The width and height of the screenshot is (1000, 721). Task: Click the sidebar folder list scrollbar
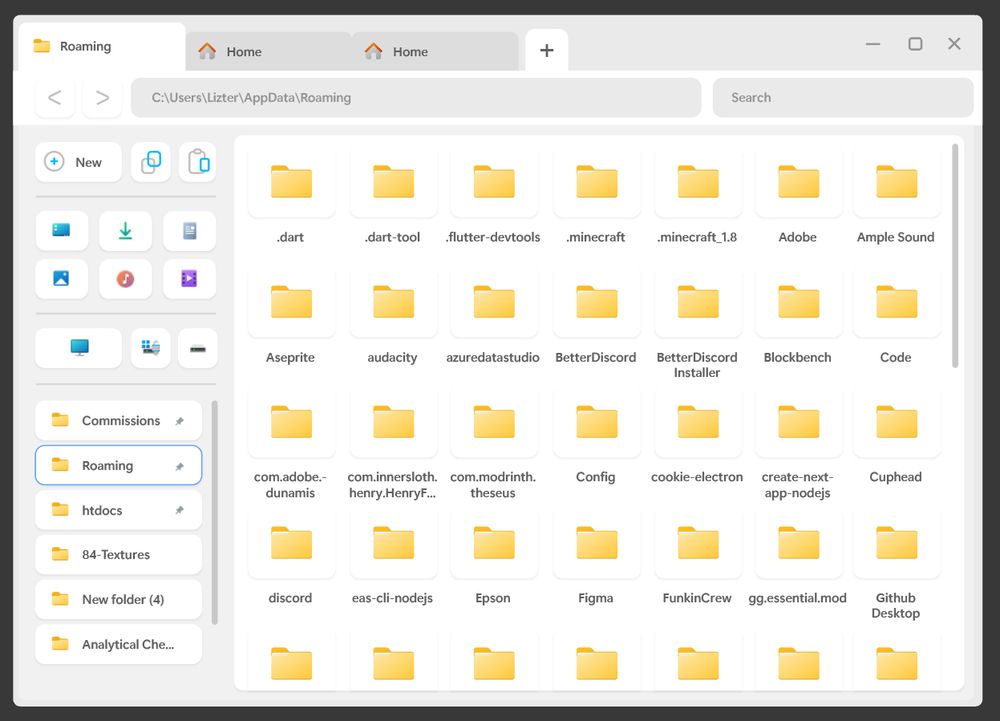pyautogui.click(x=214, y=513)
